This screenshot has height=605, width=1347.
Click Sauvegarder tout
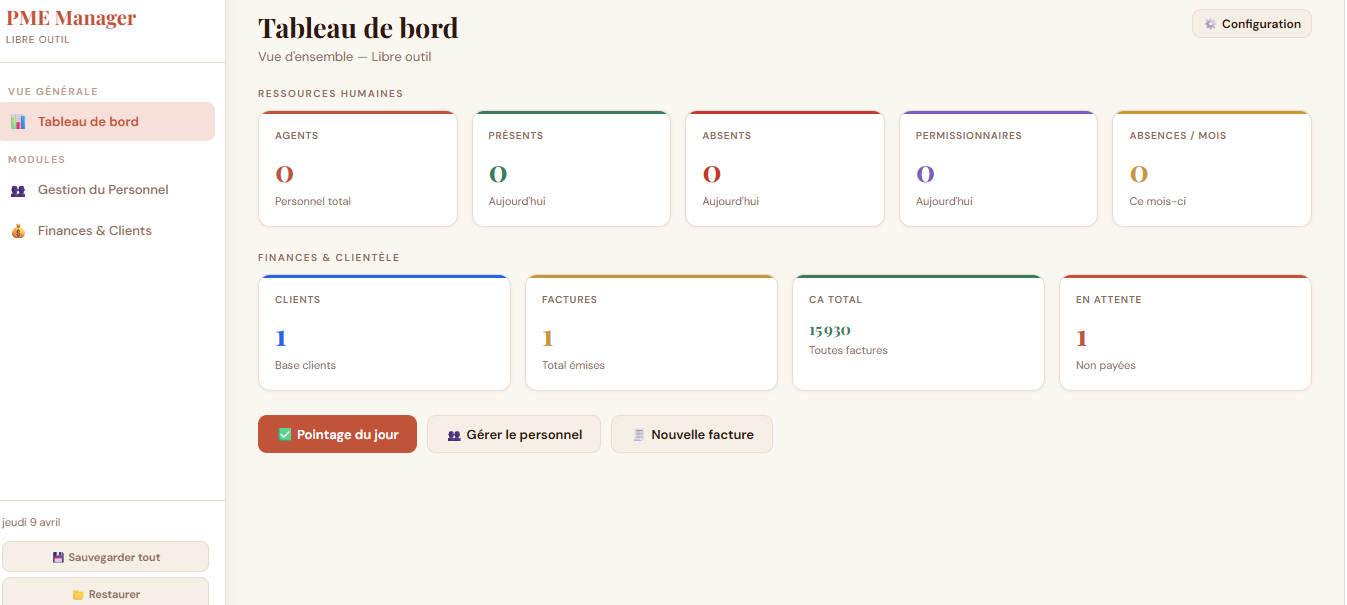point(105,556)
